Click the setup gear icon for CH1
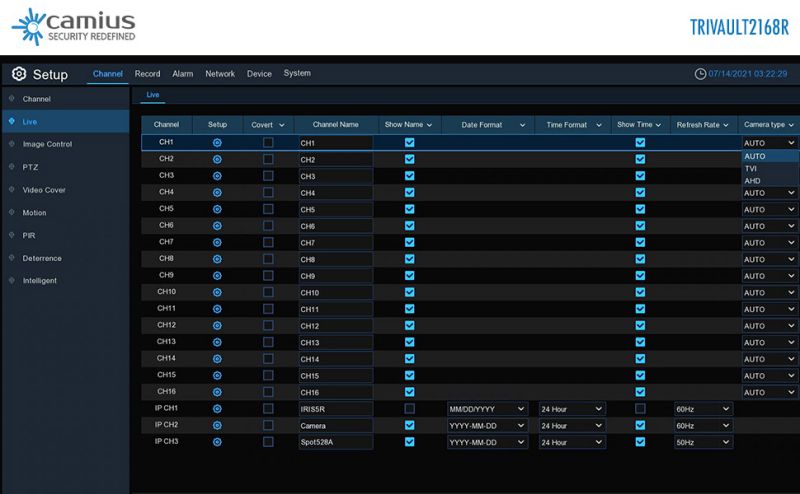 (x=217, y=143)
